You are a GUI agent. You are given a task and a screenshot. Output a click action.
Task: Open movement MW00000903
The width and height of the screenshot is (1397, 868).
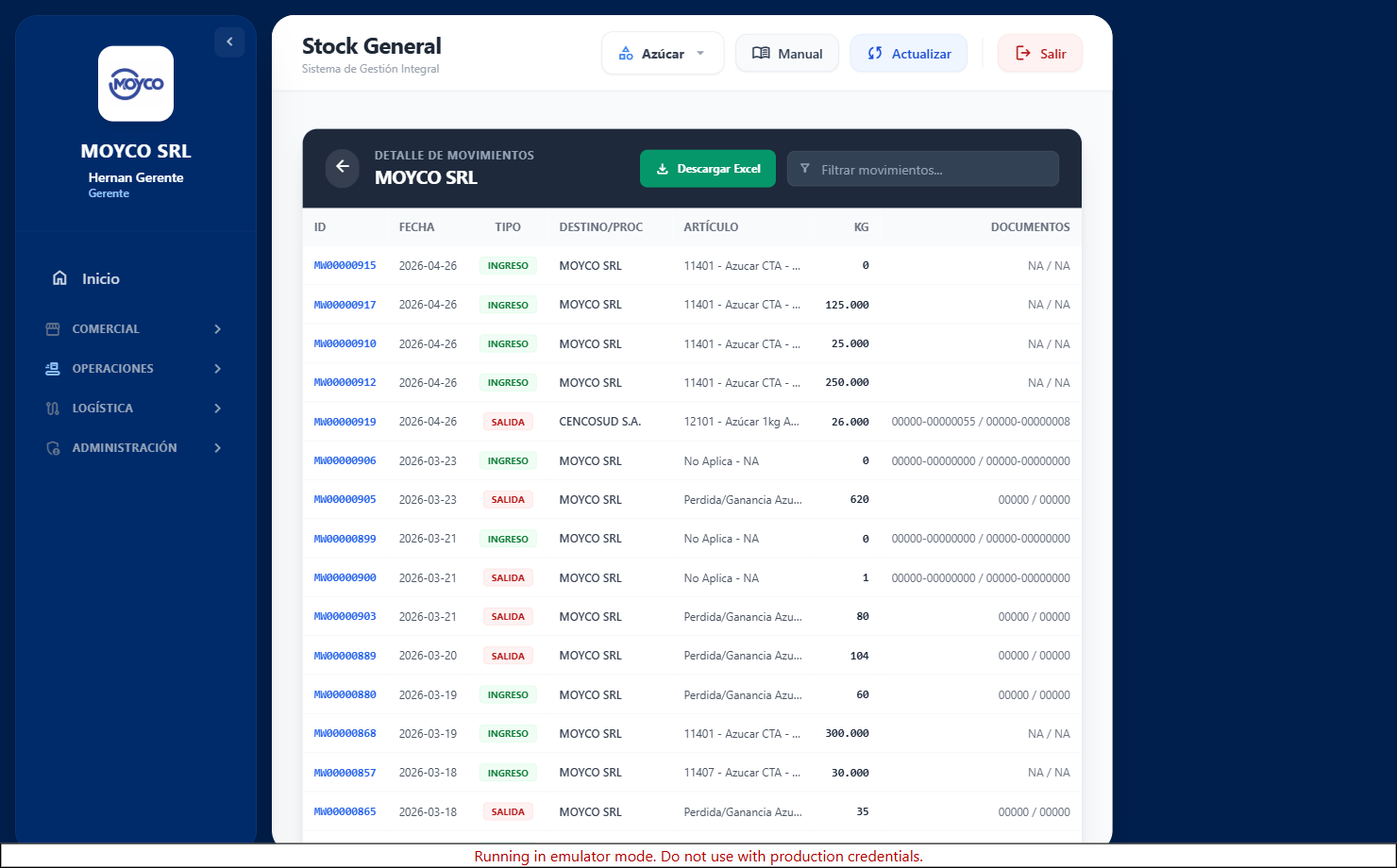click(x=345, y=617)
